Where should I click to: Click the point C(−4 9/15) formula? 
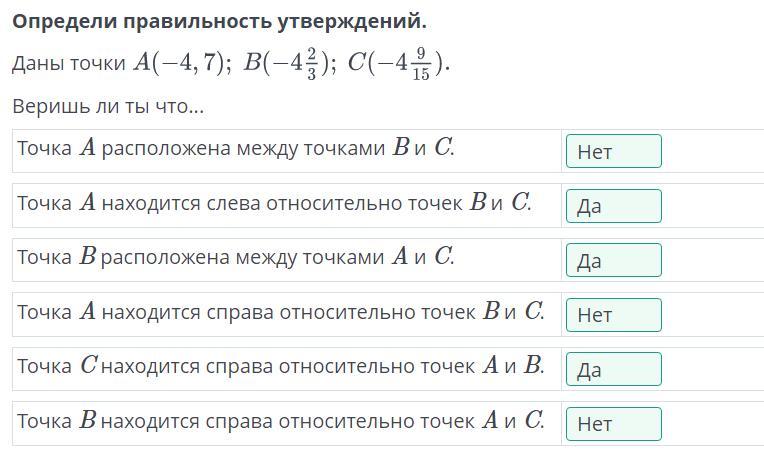399,64
